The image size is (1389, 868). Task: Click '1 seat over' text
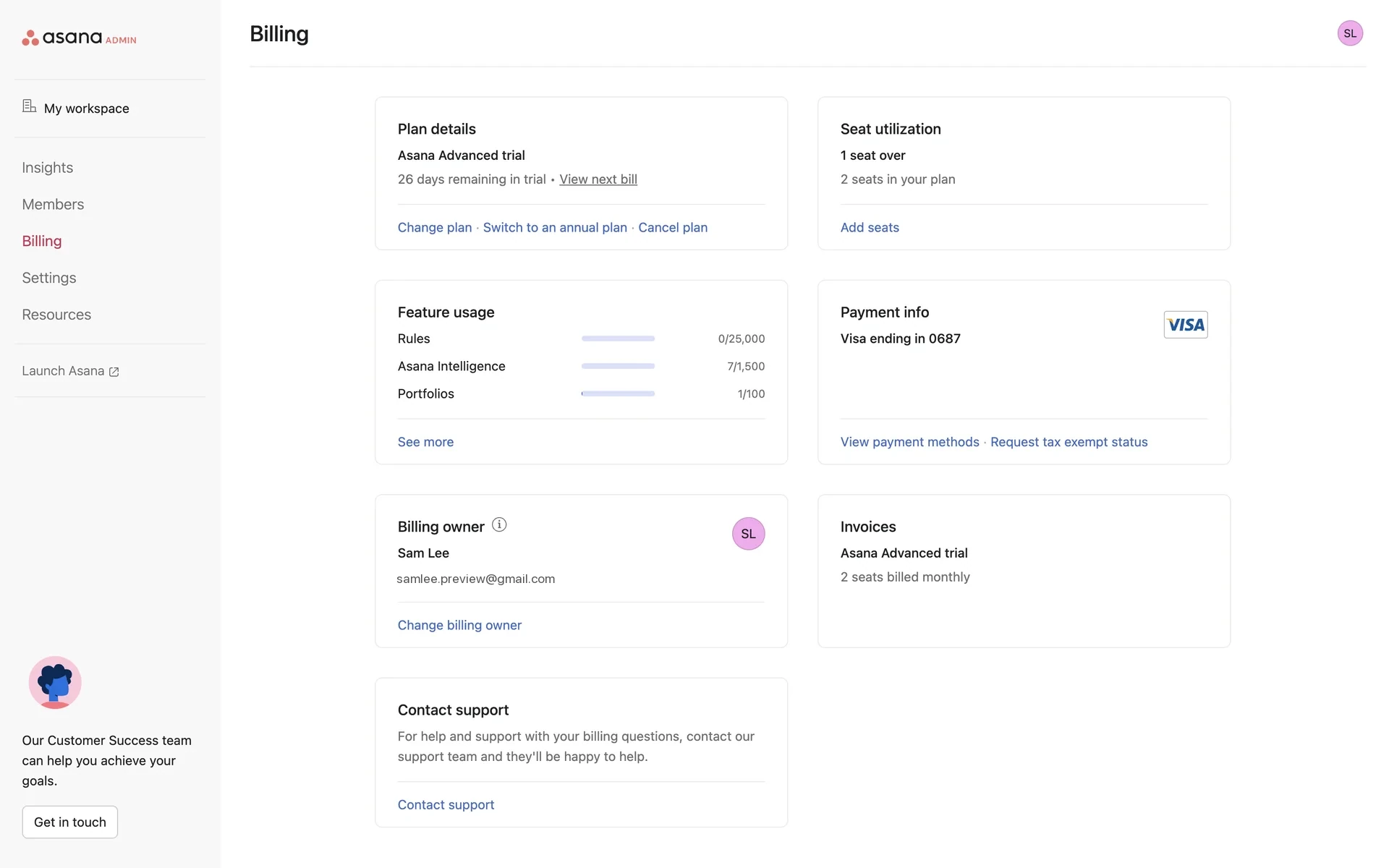[873, 156]
